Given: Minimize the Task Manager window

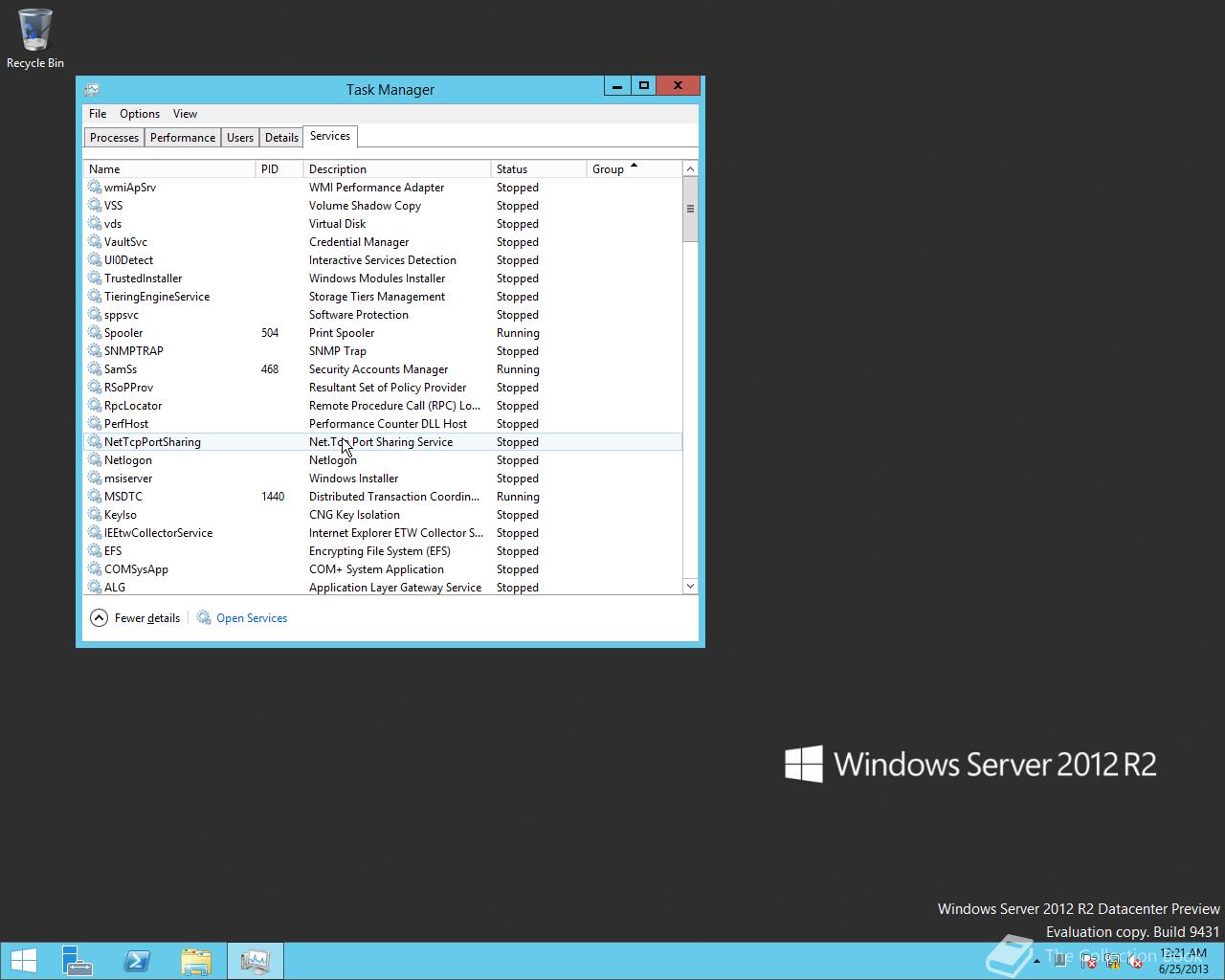Looking at the screenshot, I should (x=617, y=86).
